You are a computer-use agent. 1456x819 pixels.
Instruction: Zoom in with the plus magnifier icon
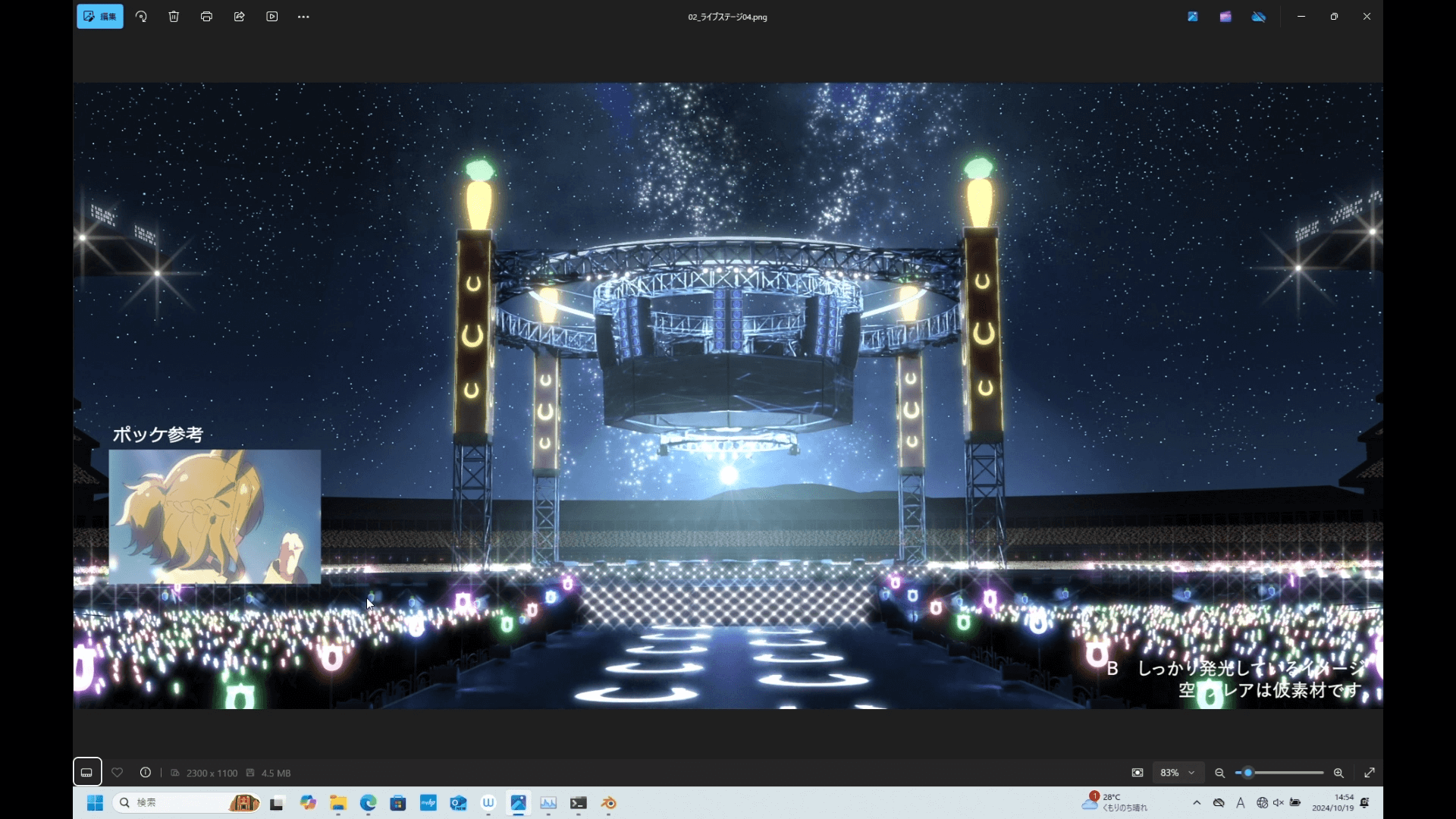click(x=1338, y=773)
